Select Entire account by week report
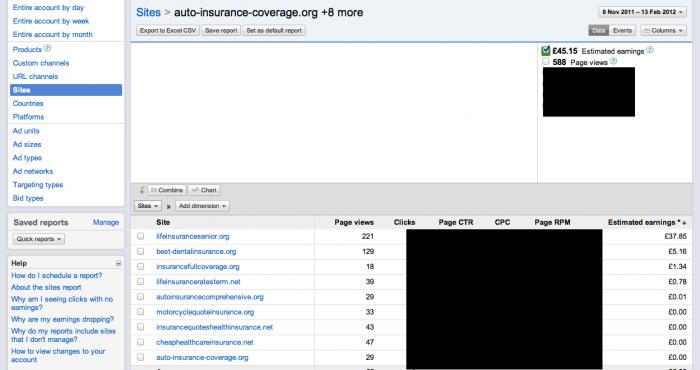The height and width of the screenshot is (370, 700). tap(51, 21)
